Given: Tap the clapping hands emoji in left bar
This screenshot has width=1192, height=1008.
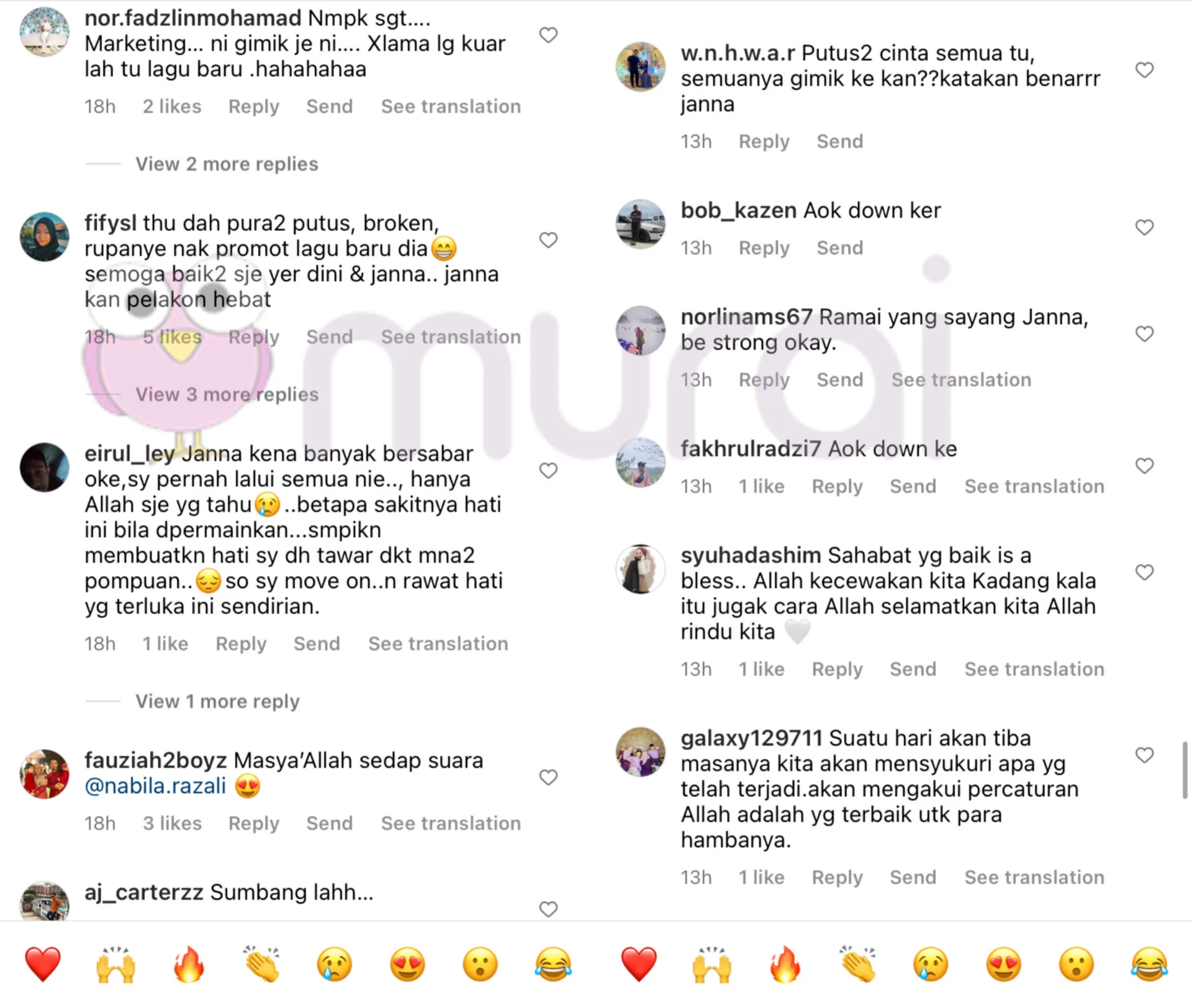Looking at the screenshot, I should click(261, 965).
